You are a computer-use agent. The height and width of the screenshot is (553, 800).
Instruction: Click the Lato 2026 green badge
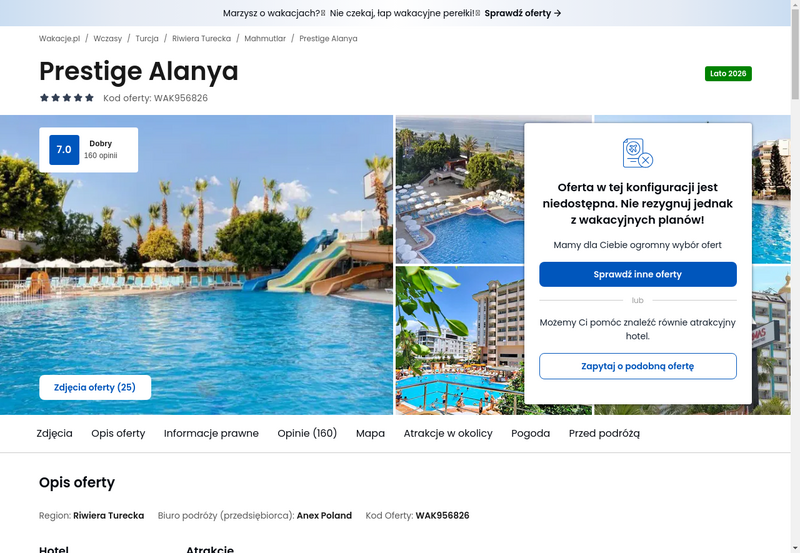pos(728,73)
